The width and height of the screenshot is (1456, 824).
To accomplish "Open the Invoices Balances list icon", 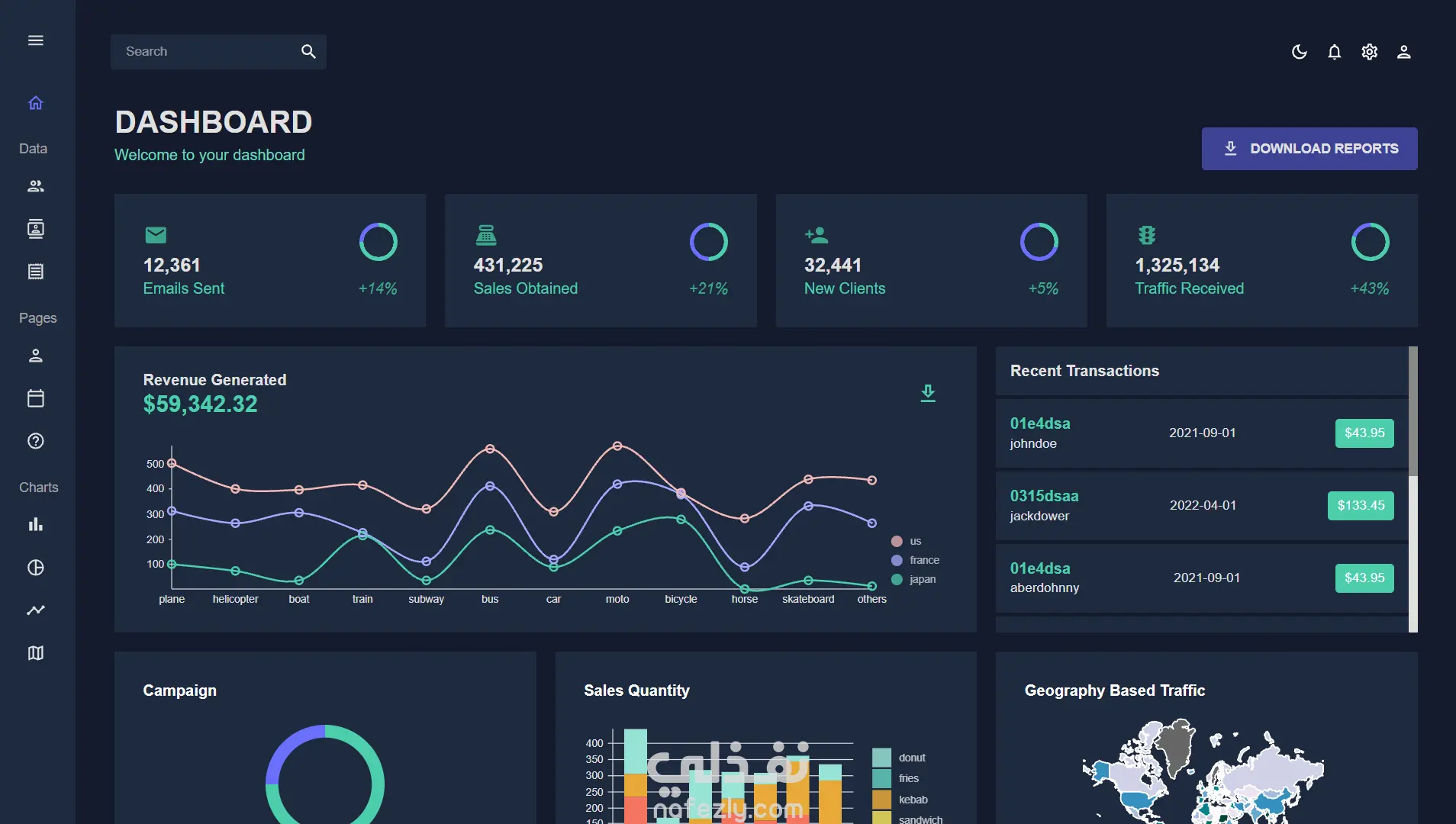I will click(35, 272).
